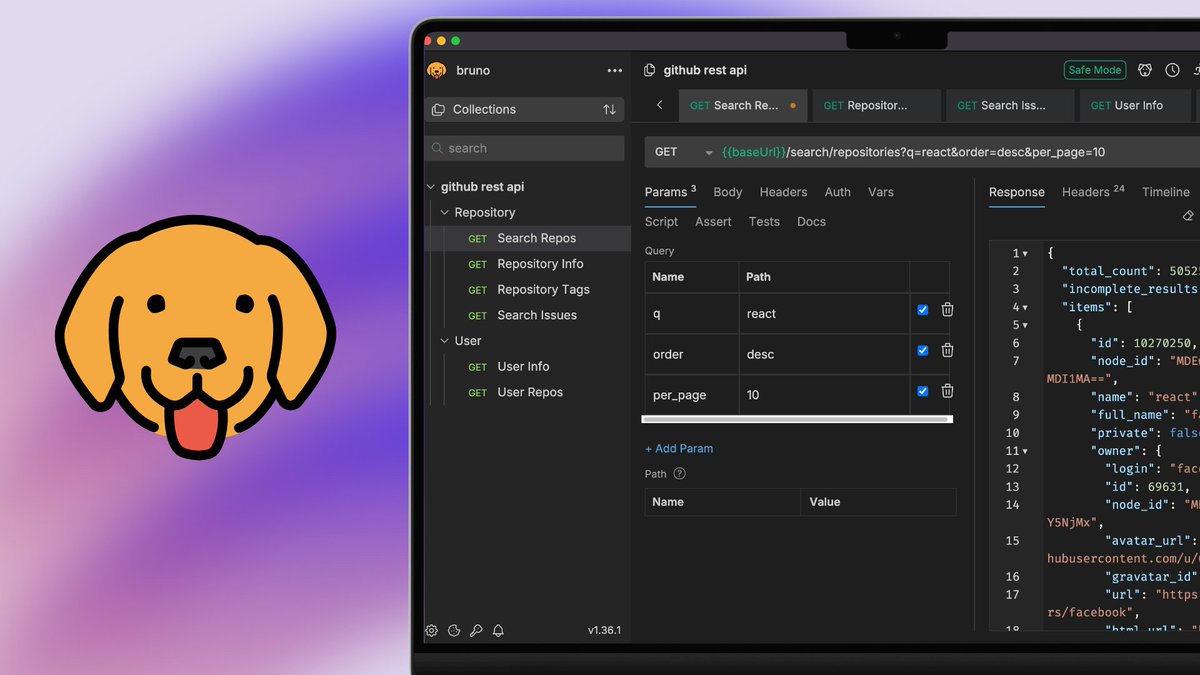
Task: Open the Docs tab
Action: (x=811, y=222)
